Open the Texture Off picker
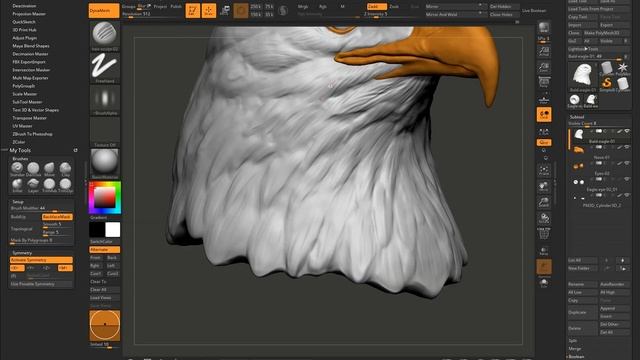The width and height of the screenshot is (640, 360). click(105, 132)
